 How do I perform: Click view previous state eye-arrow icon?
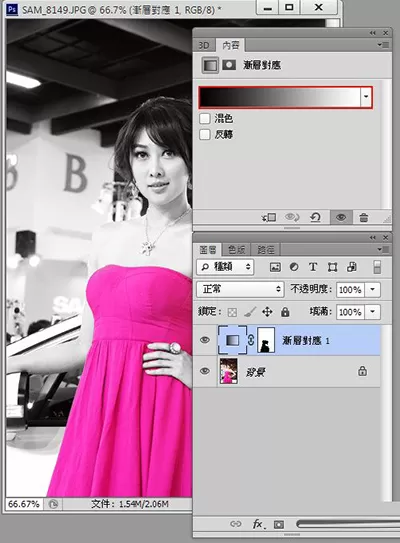point(292,217)
